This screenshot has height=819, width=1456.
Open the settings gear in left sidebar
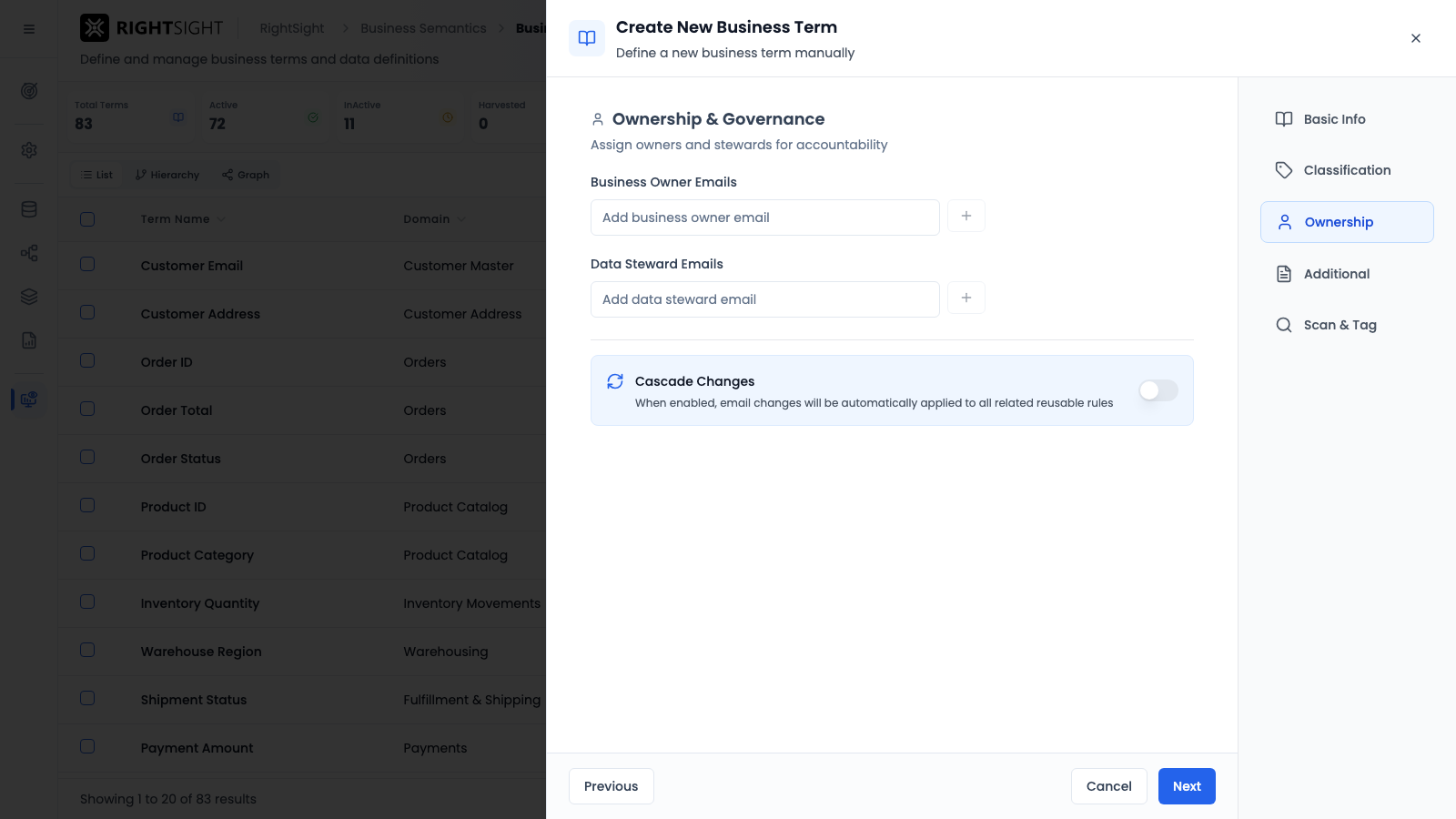pyautogui.click(x=29, y=150)
